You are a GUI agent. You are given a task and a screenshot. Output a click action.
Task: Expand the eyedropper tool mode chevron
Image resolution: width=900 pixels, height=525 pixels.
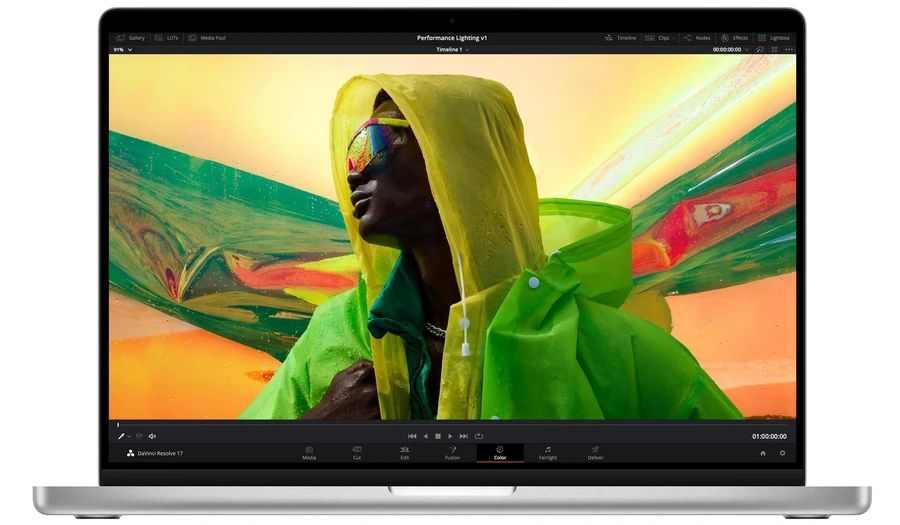(x=129, y=437)
